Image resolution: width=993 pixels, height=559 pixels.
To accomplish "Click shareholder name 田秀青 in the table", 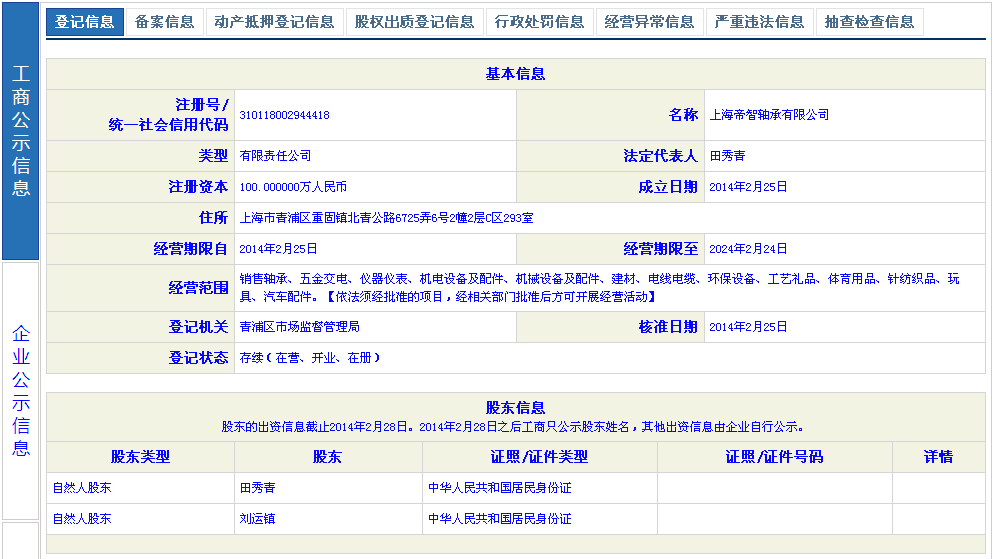I will click(257, 488).
